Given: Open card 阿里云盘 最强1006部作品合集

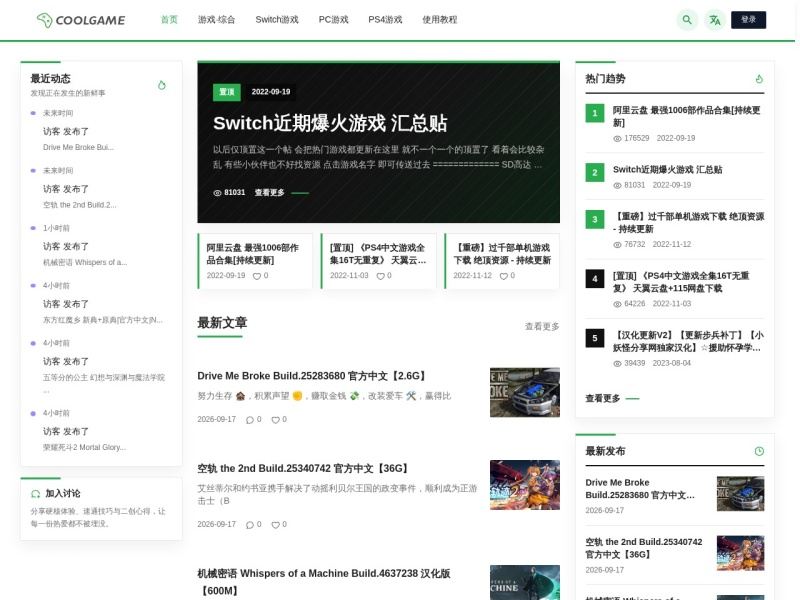Looking at the screenshot, I should (255, 261).
